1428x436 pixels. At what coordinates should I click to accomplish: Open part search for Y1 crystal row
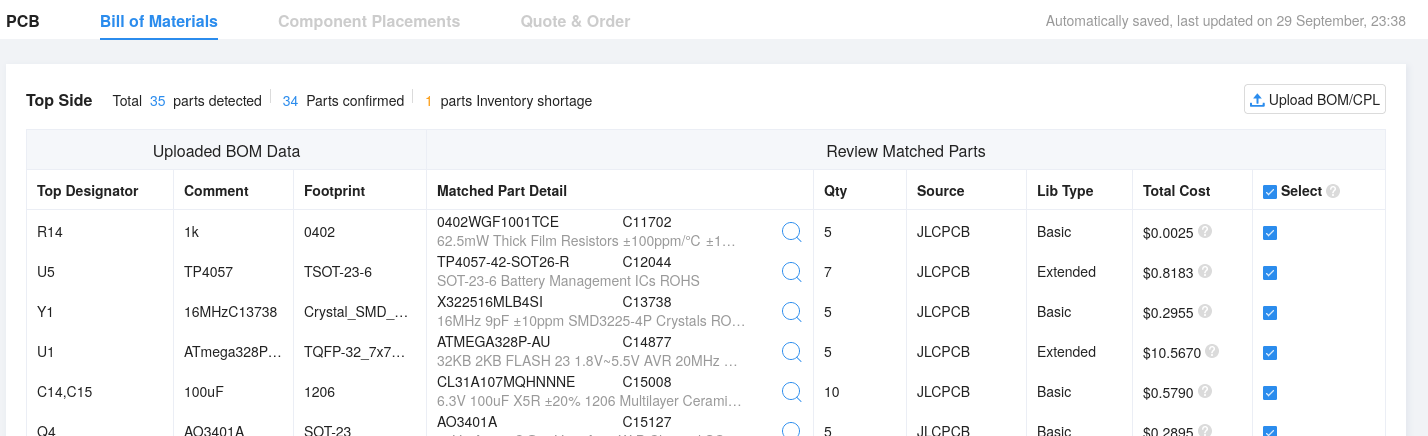point(791,312)
